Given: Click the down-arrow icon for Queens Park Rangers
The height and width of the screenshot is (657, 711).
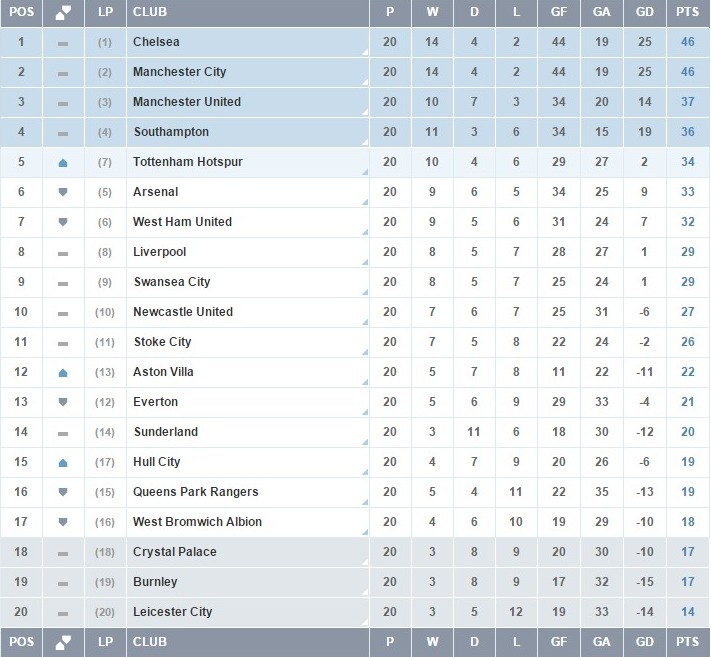Looking at the screenshot, I should pos(63,492).
